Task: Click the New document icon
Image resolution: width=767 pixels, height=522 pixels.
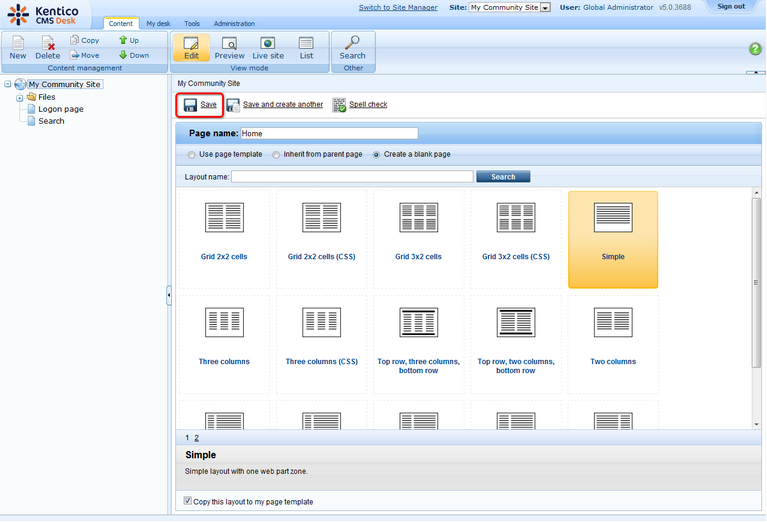Action: pos(18,47)
